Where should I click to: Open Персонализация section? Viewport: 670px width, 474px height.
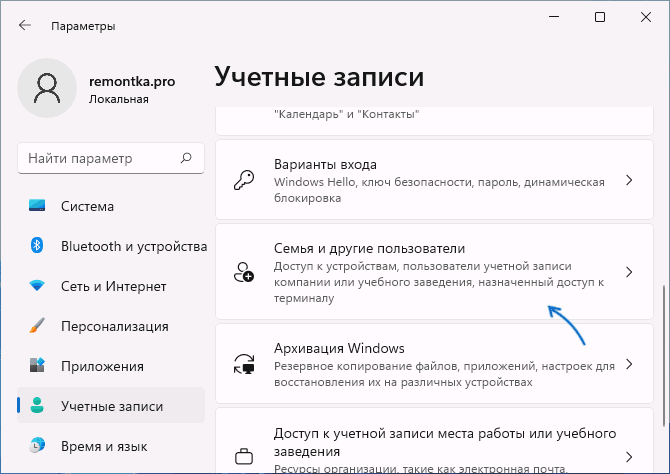coord(111,326)
